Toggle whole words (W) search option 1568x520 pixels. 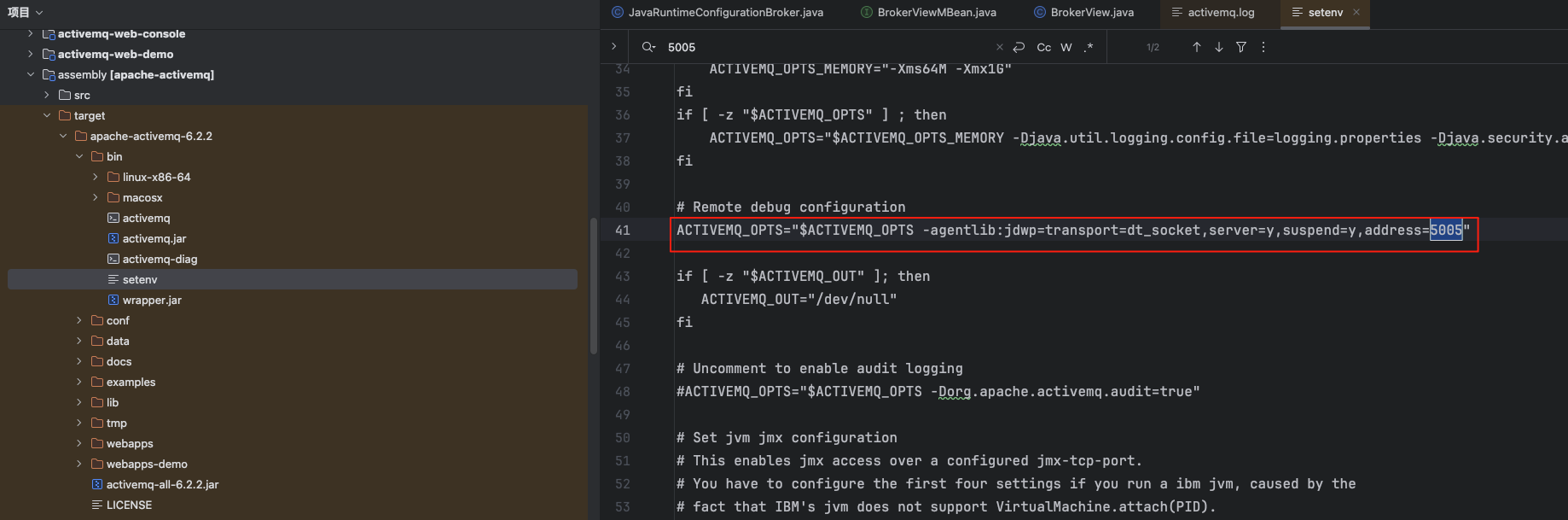tap(1066, 47)
